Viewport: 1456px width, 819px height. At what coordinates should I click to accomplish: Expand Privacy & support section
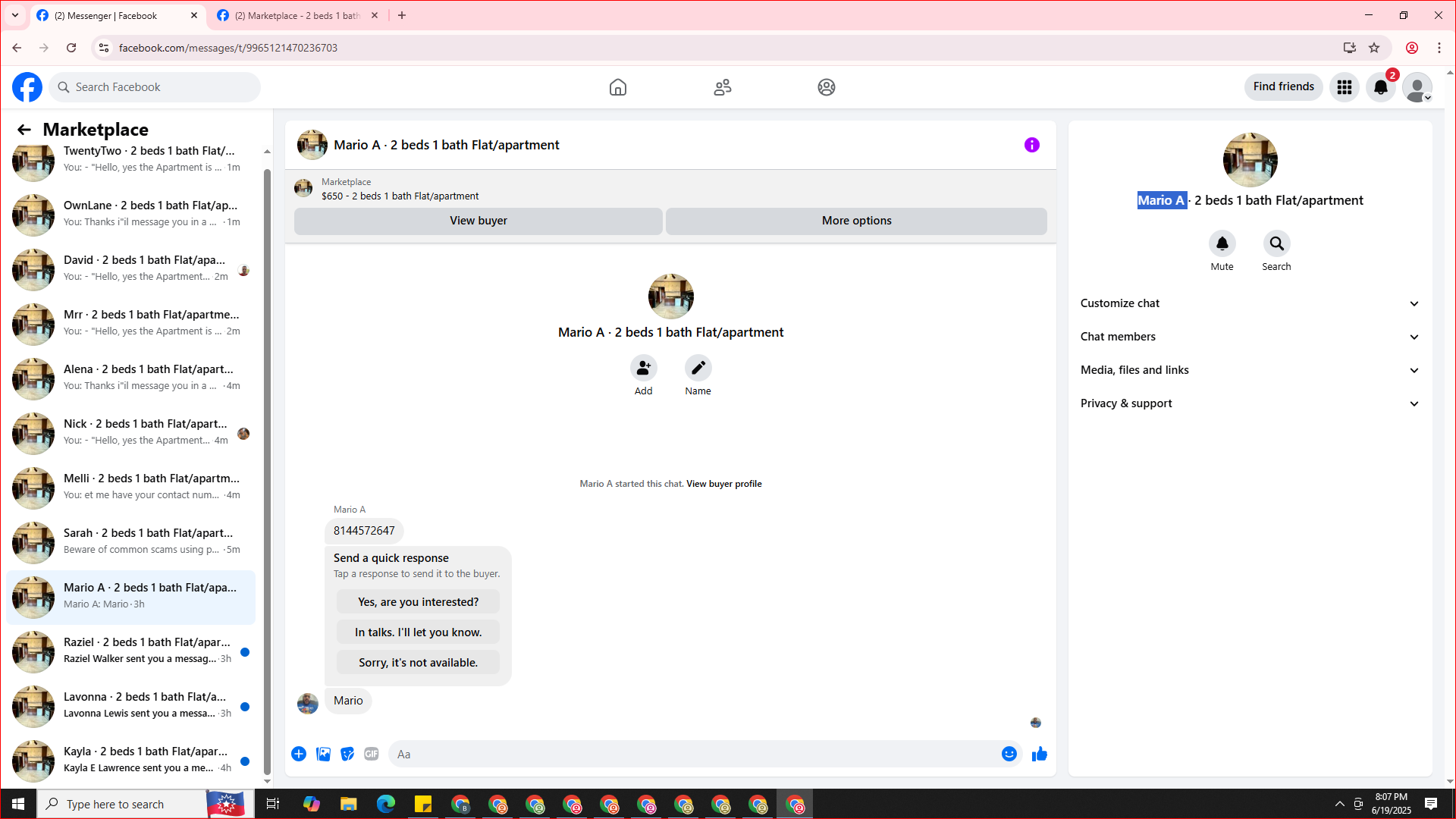tap(1250, 403)
